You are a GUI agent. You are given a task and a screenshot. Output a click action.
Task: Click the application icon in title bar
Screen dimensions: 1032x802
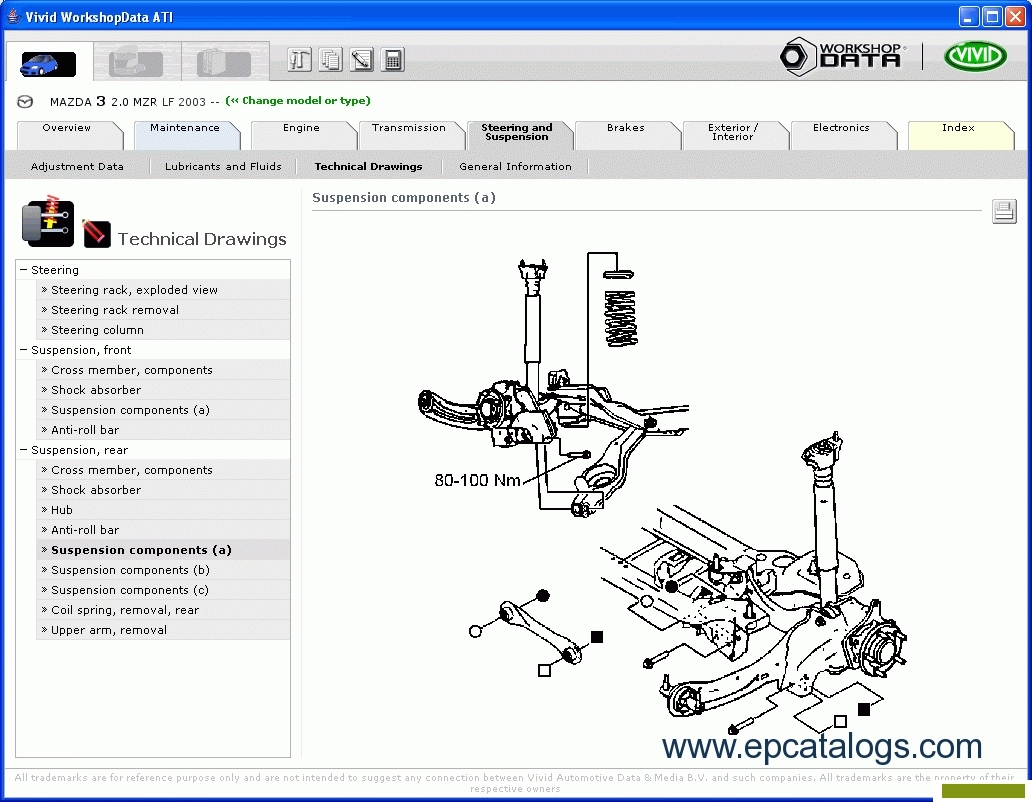click(x=13, y=16)
